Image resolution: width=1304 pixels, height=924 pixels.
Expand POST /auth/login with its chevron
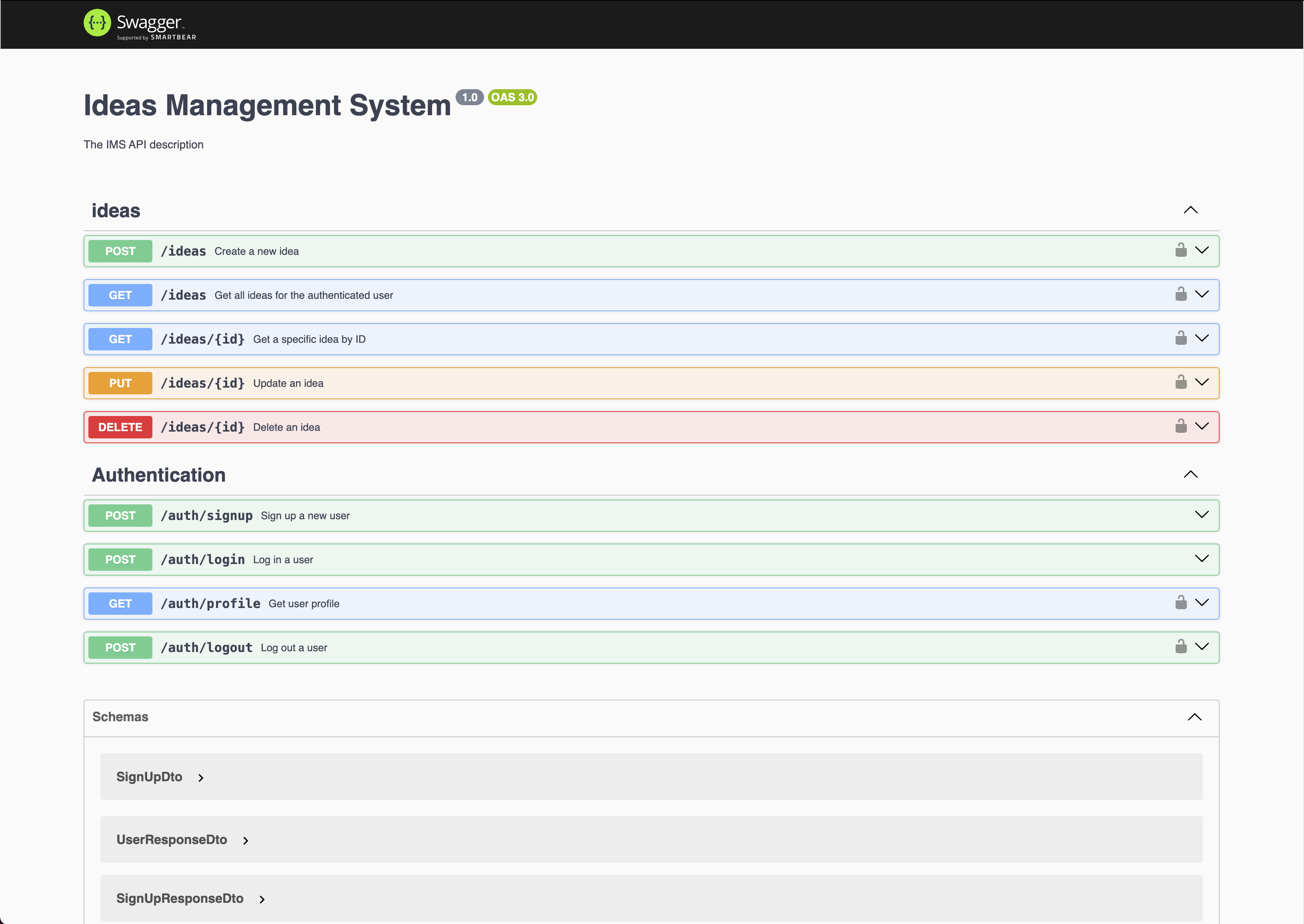(1202, 559)
